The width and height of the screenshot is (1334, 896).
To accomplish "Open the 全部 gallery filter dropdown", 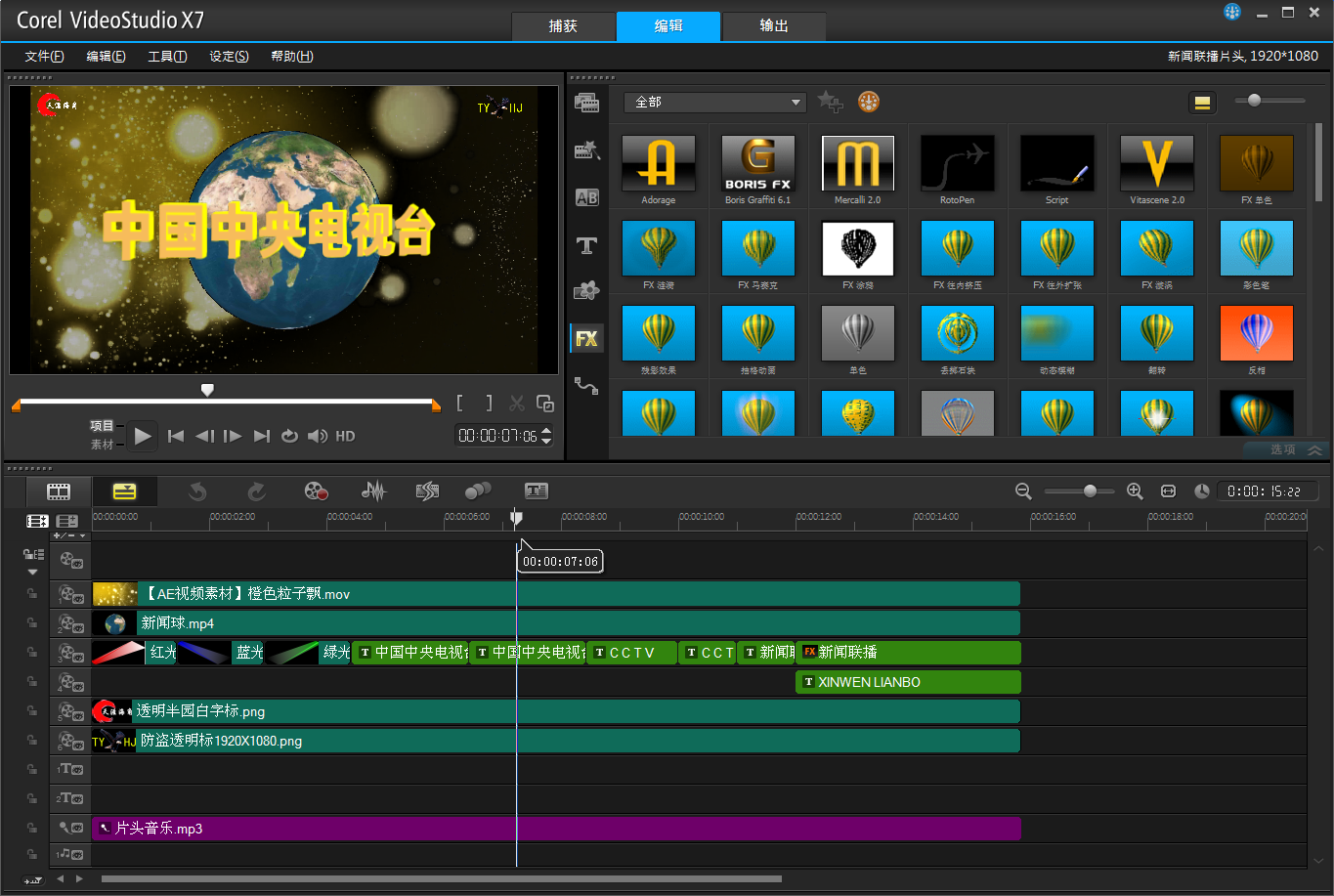I will click(714, 102).
